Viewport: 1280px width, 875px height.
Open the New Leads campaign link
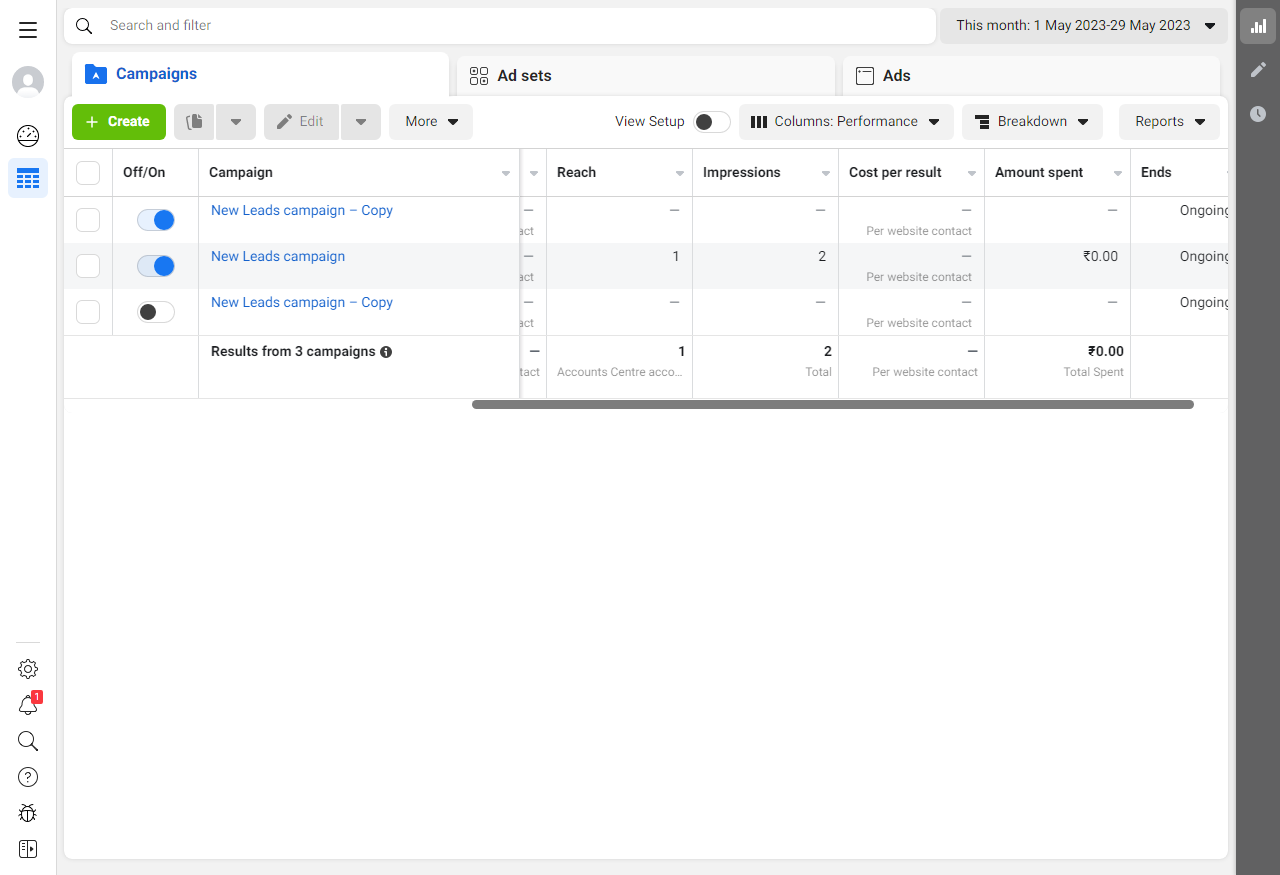(x=278, y=257)
